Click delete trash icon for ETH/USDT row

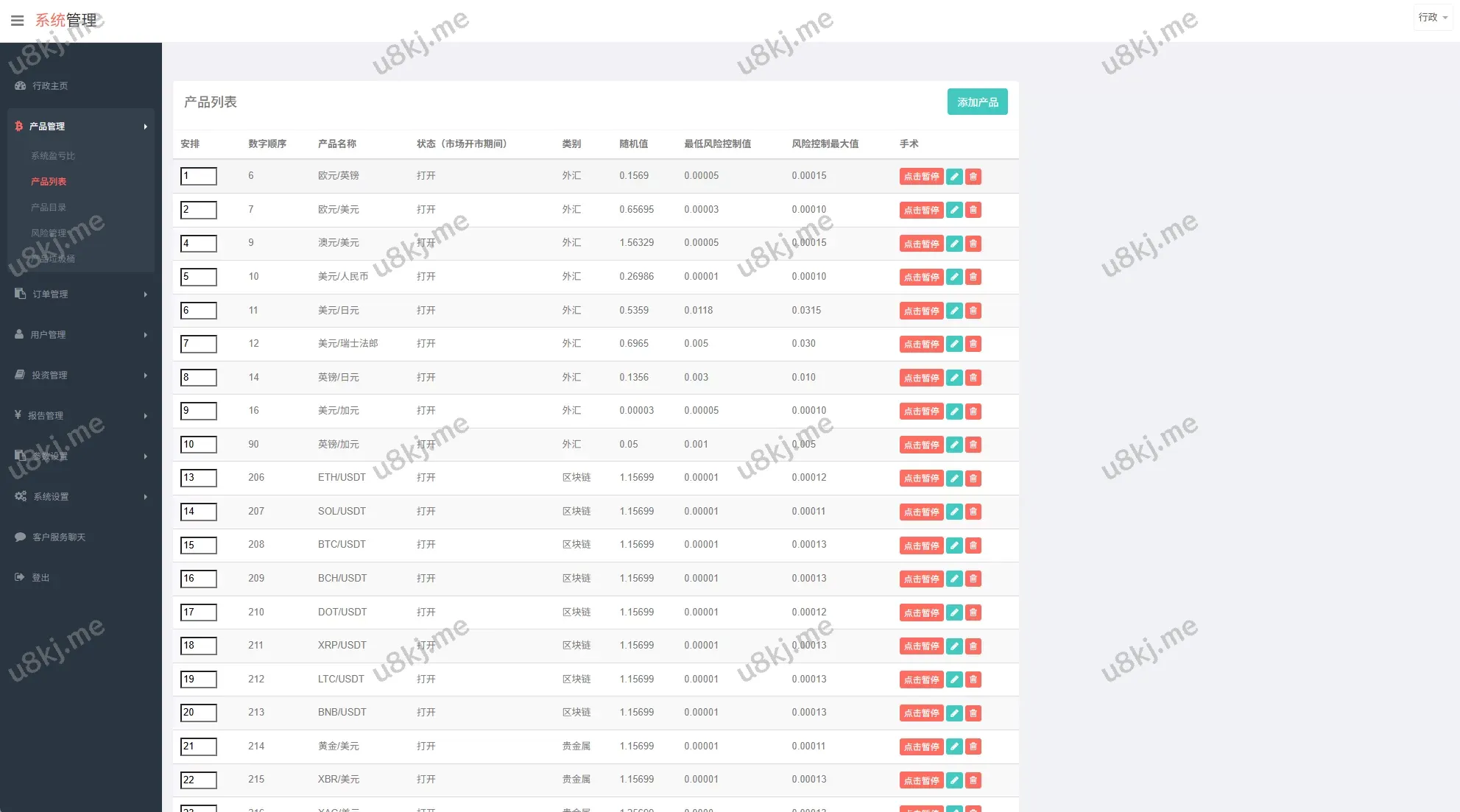(973, 479)
